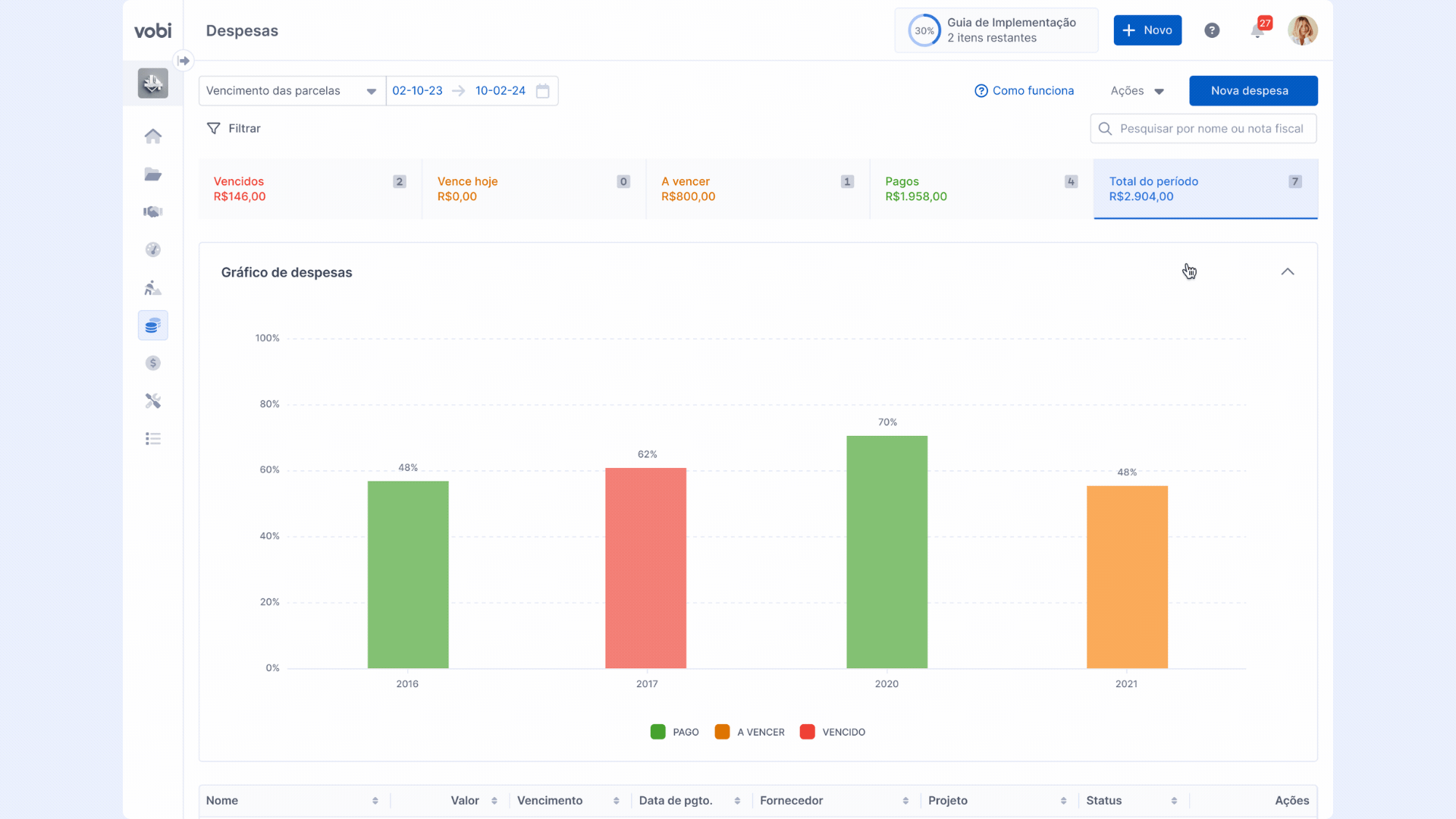Open the list icon in sidebar
The width and height of the screenshot is (1456, 819).
pos(152,439)
